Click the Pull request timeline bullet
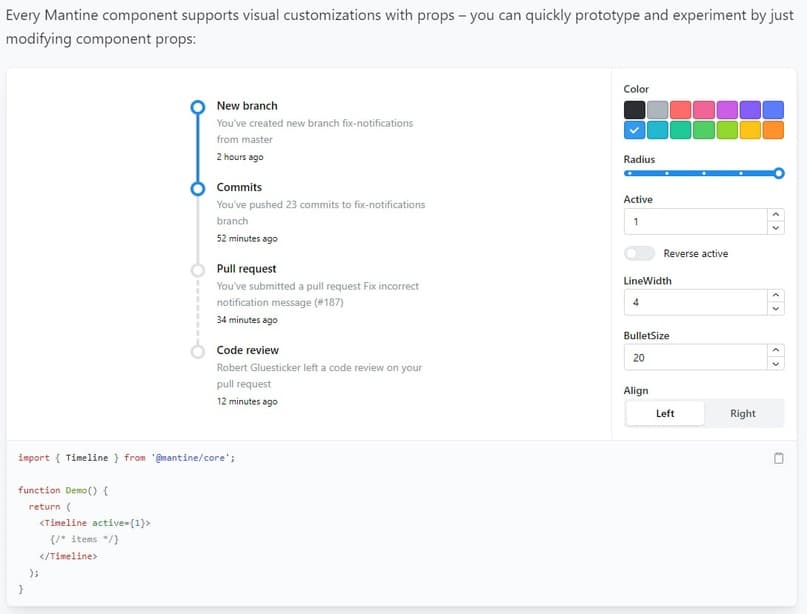 pos(197,269)
